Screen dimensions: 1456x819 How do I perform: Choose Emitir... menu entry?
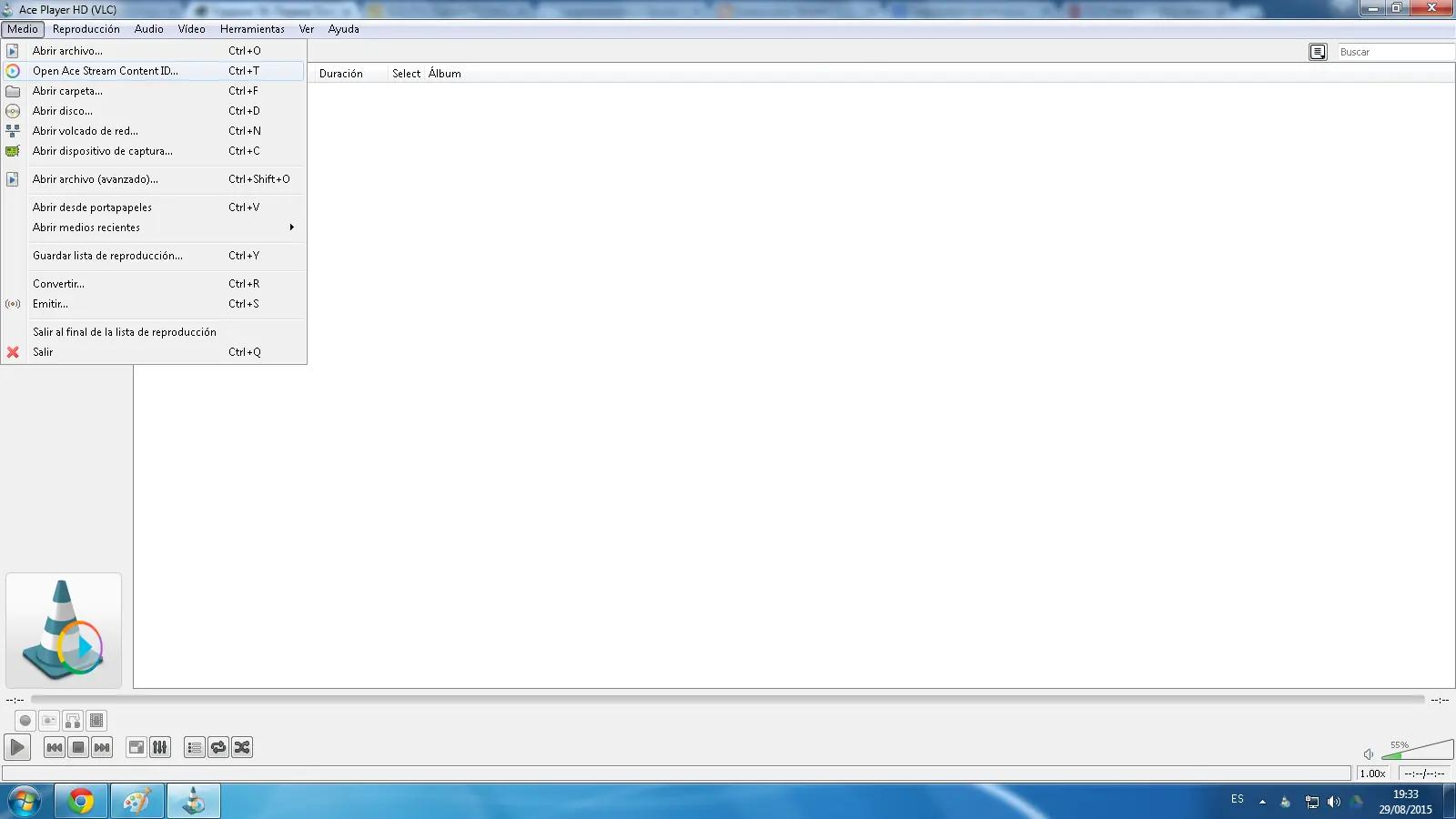154,304
